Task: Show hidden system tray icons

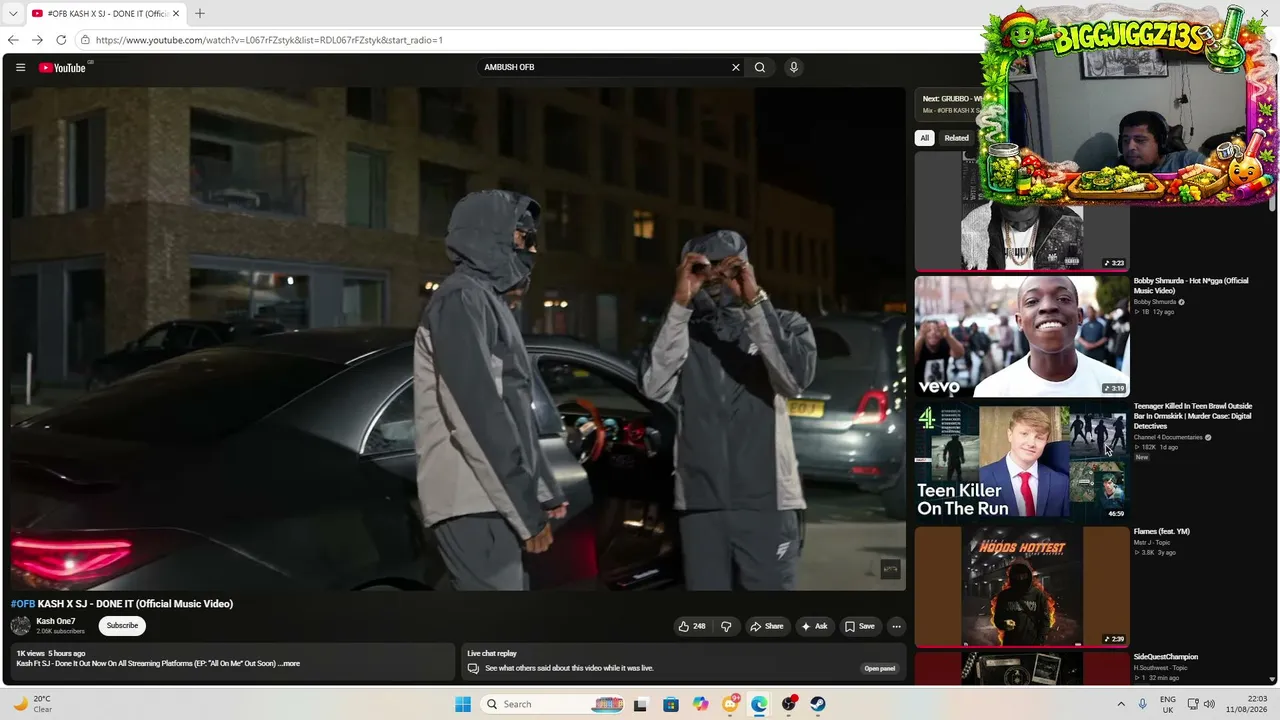Action: tap(1121, 704)
